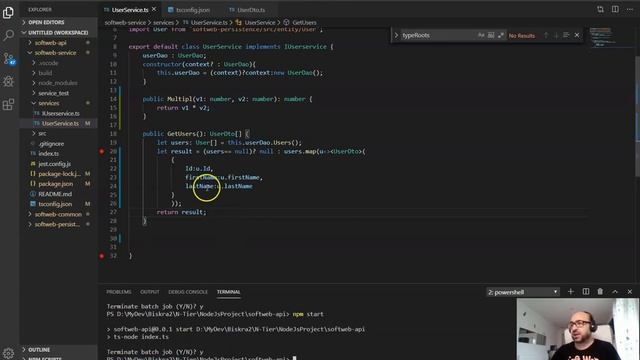Image resolution: width=640 pixels, height=360 pixels.
Task: Expand the node_modules folder
Action: (x=58, y=83)
